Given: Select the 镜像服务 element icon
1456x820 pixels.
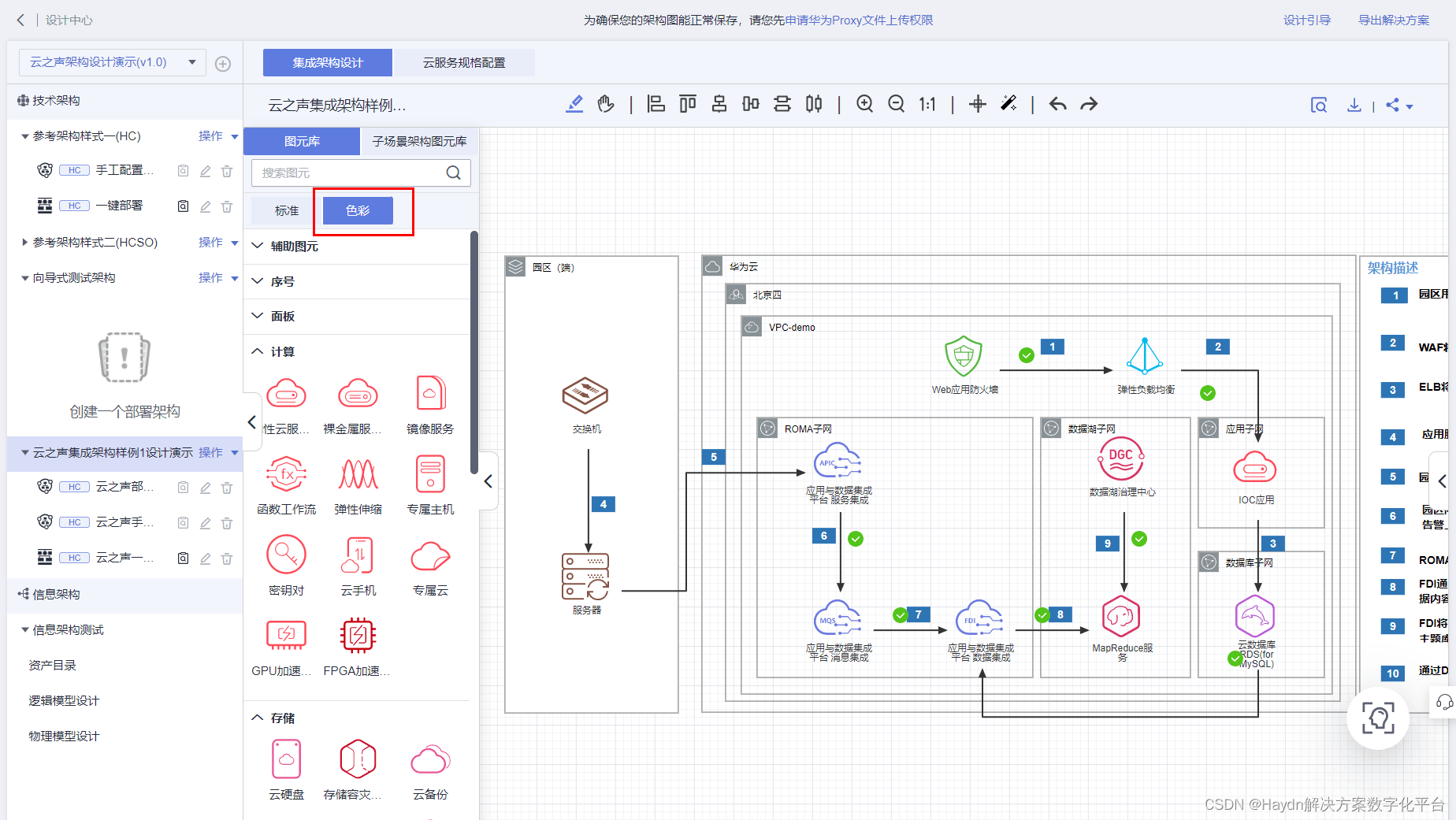Looking at the screenshot, I should pyautogui.click(x=430, y=393).
